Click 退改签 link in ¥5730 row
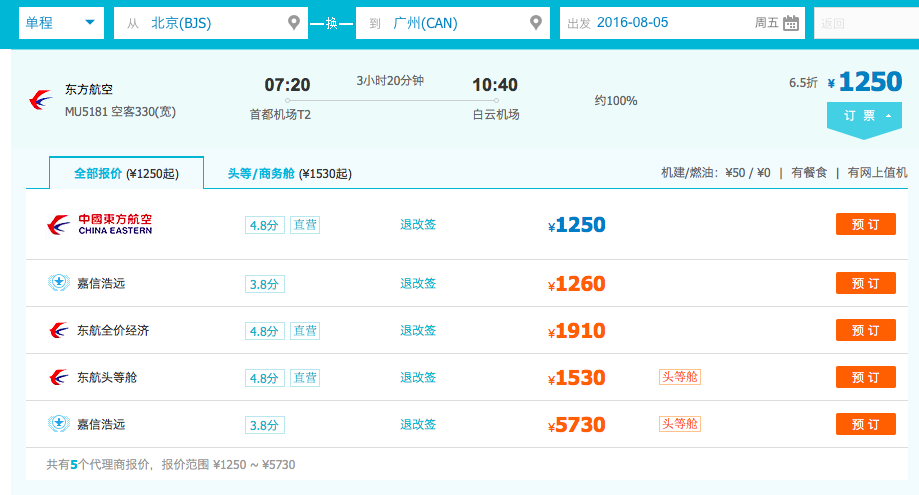 point(418,424)
